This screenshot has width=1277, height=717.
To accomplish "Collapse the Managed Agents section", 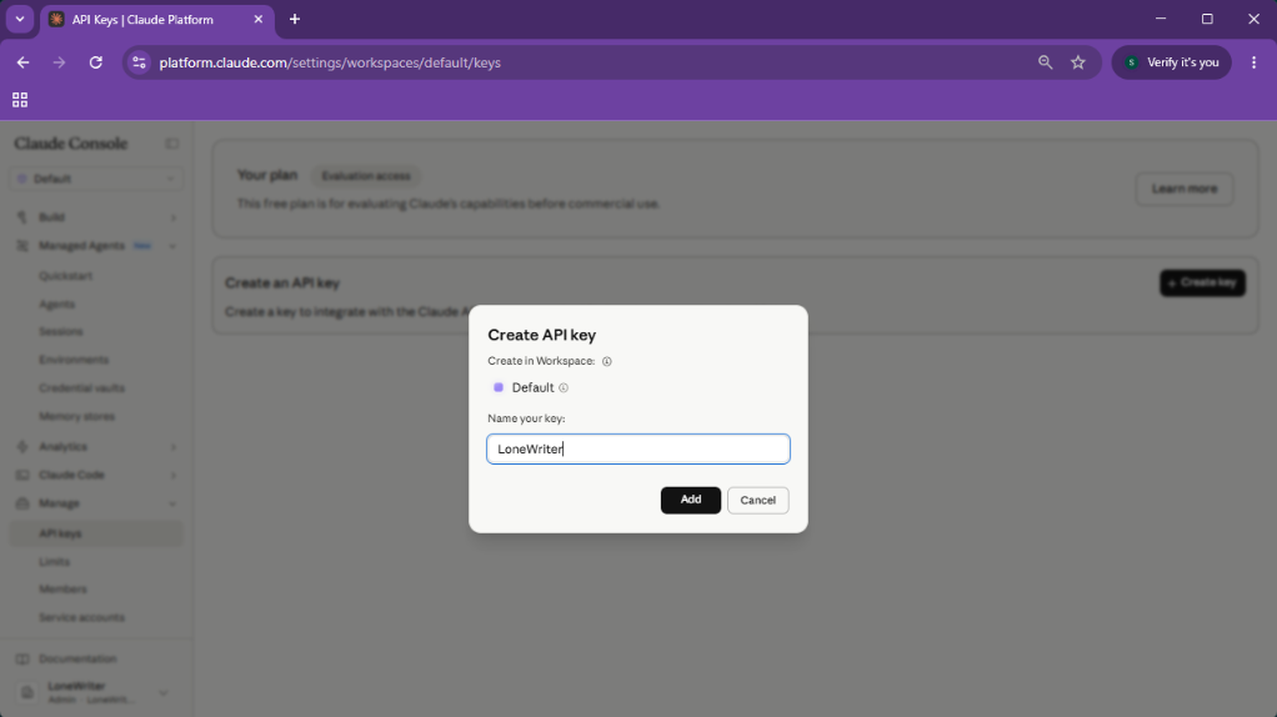I will pyautogui.click(x=96, y=246).
